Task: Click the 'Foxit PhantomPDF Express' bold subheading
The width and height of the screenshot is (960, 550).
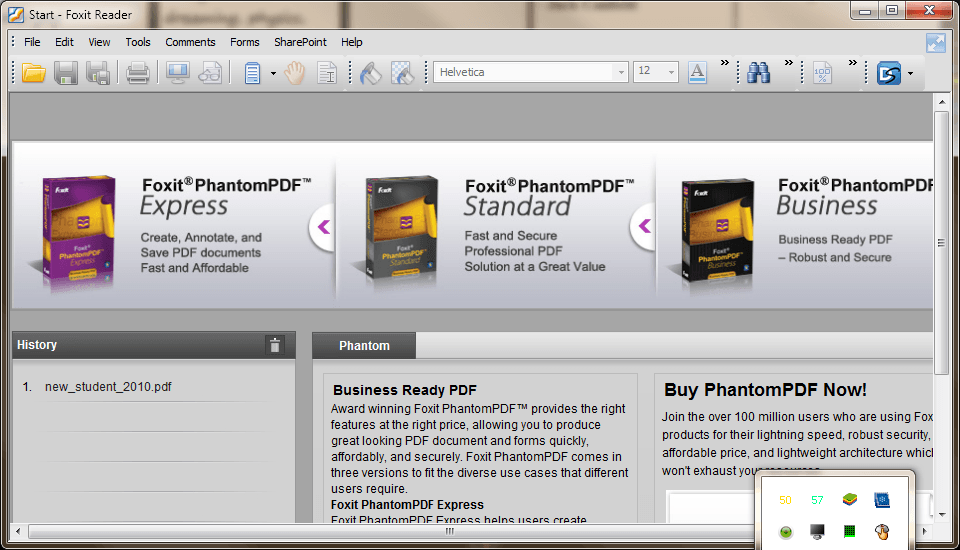Action: click(x=407, y=505)
